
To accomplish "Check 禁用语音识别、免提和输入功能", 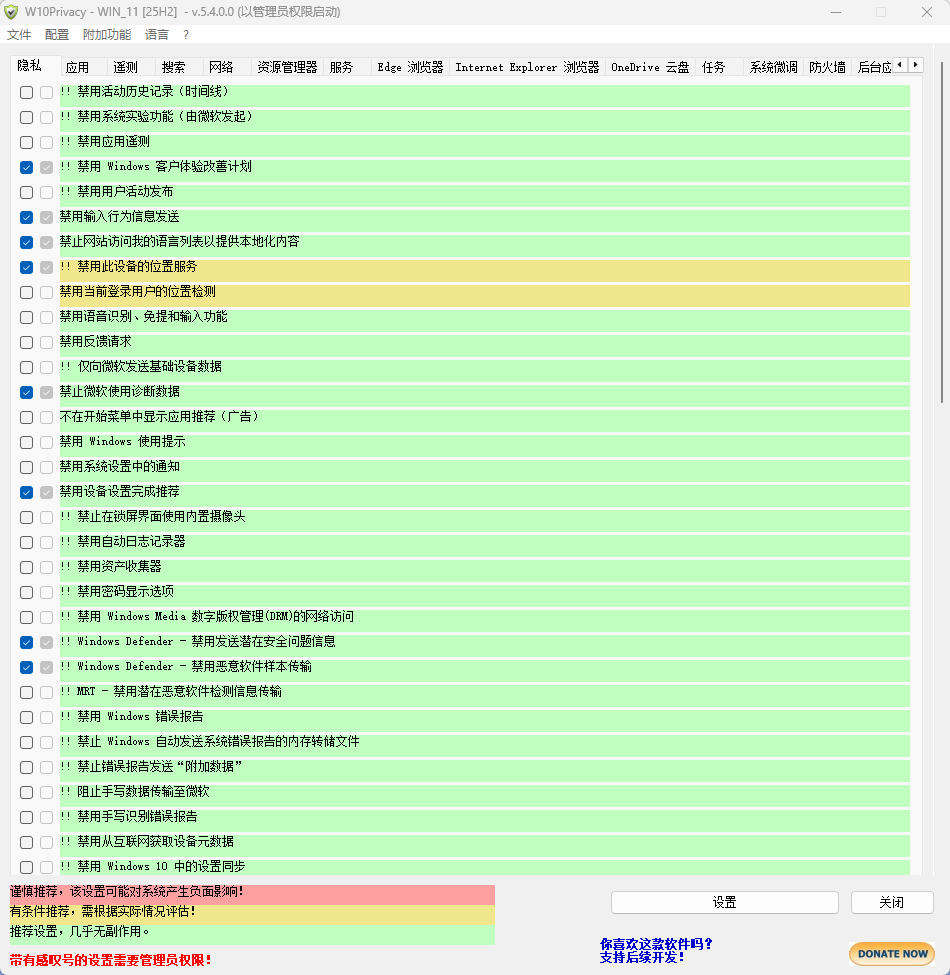I will point(26,317).
